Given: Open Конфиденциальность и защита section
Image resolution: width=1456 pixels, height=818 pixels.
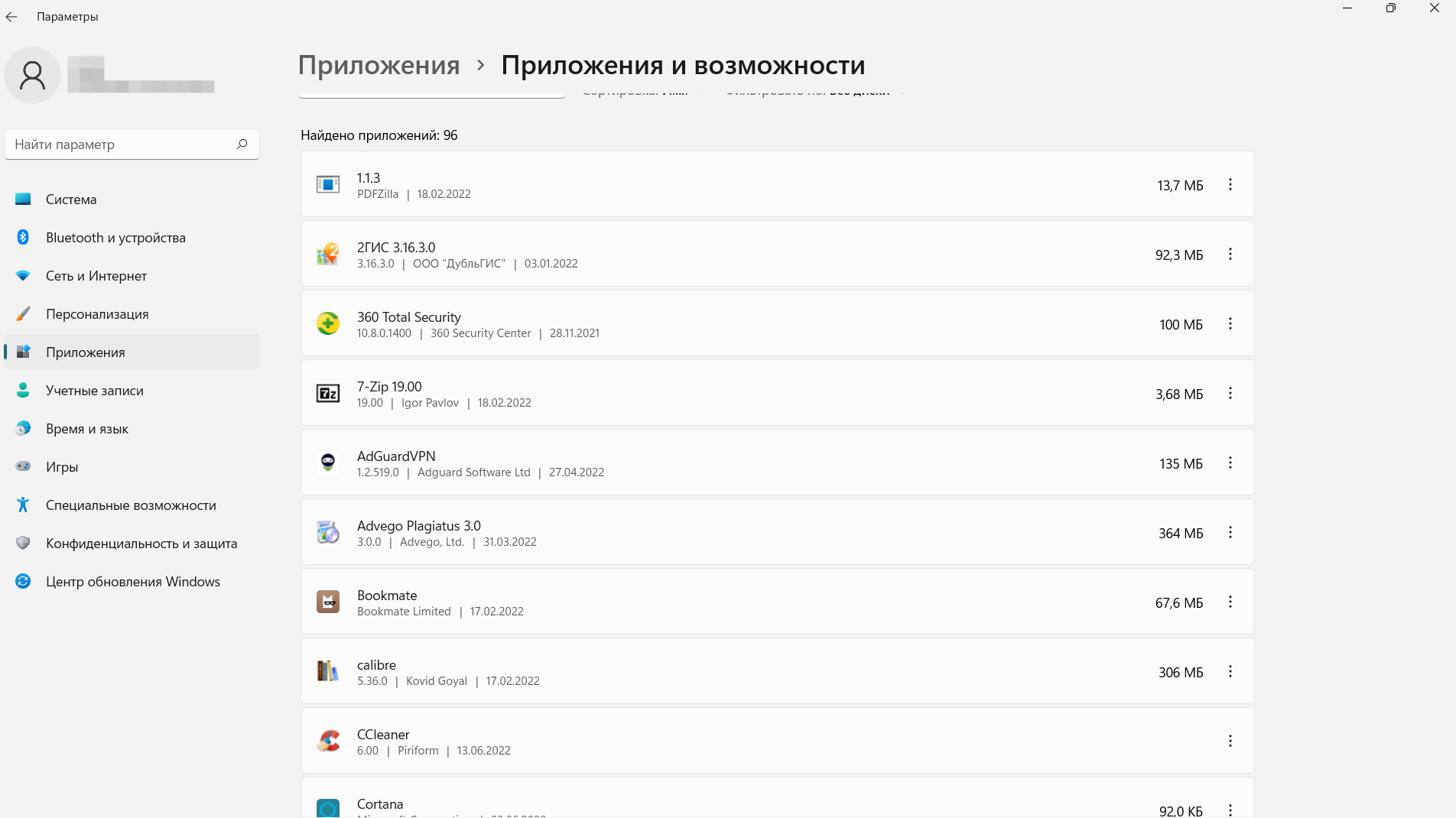Looking at the screenshot, I should point(132,544).
